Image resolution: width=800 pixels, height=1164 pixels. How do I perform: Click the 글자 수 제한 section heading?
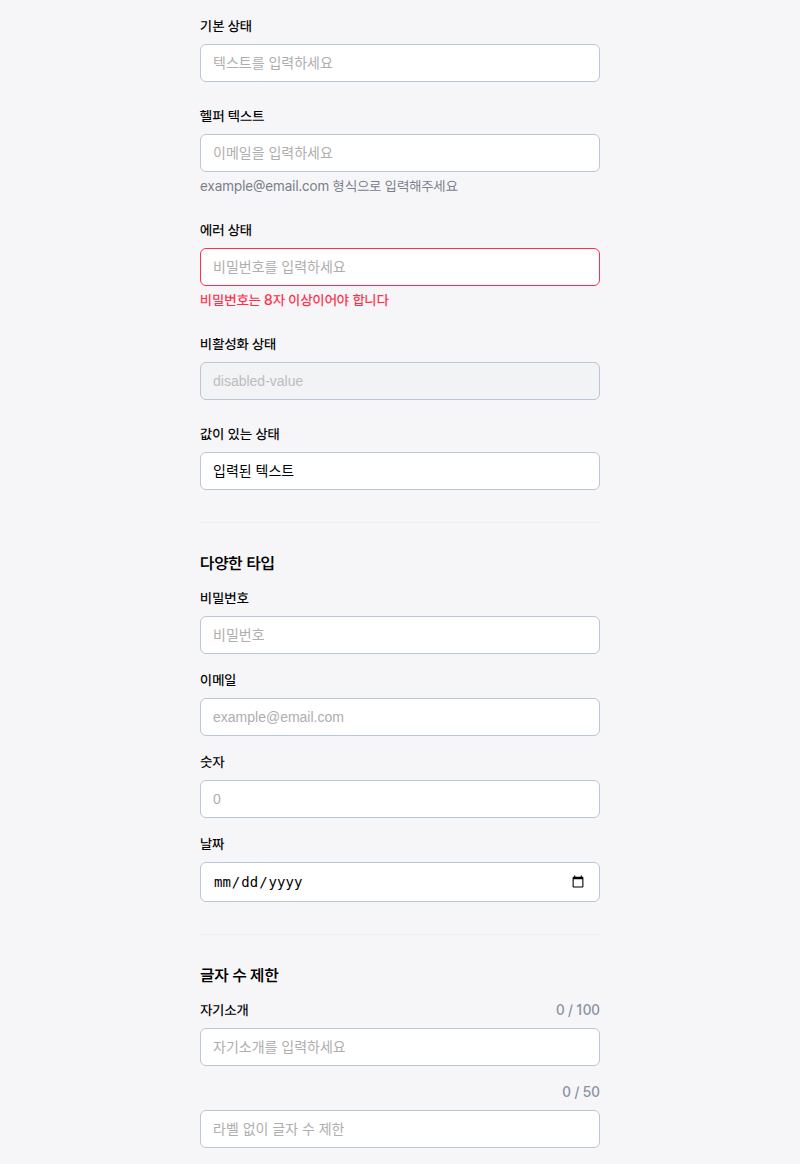239,975
